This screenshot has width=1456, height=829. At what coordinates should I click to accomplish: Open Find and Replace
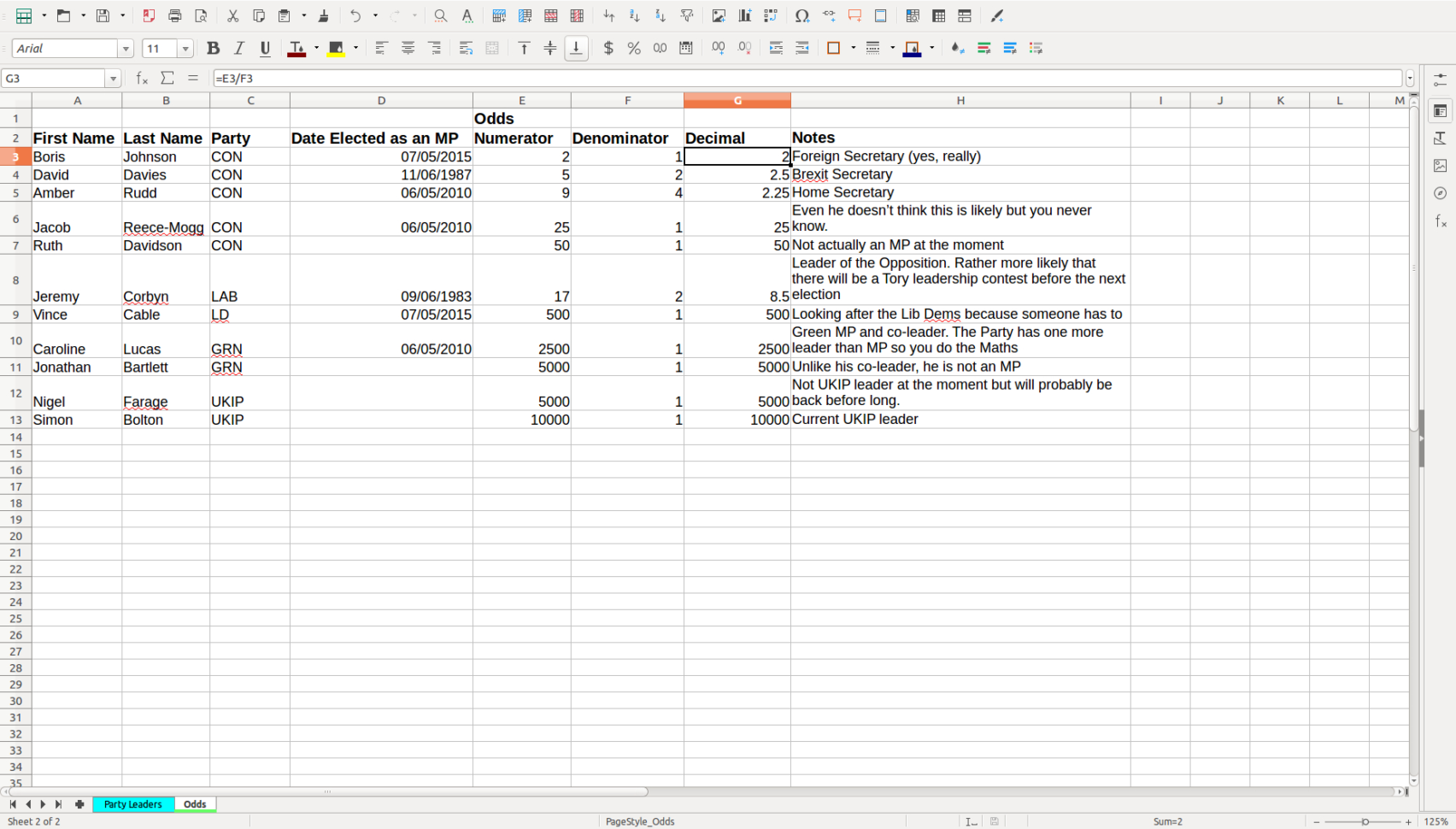point(439,15)
